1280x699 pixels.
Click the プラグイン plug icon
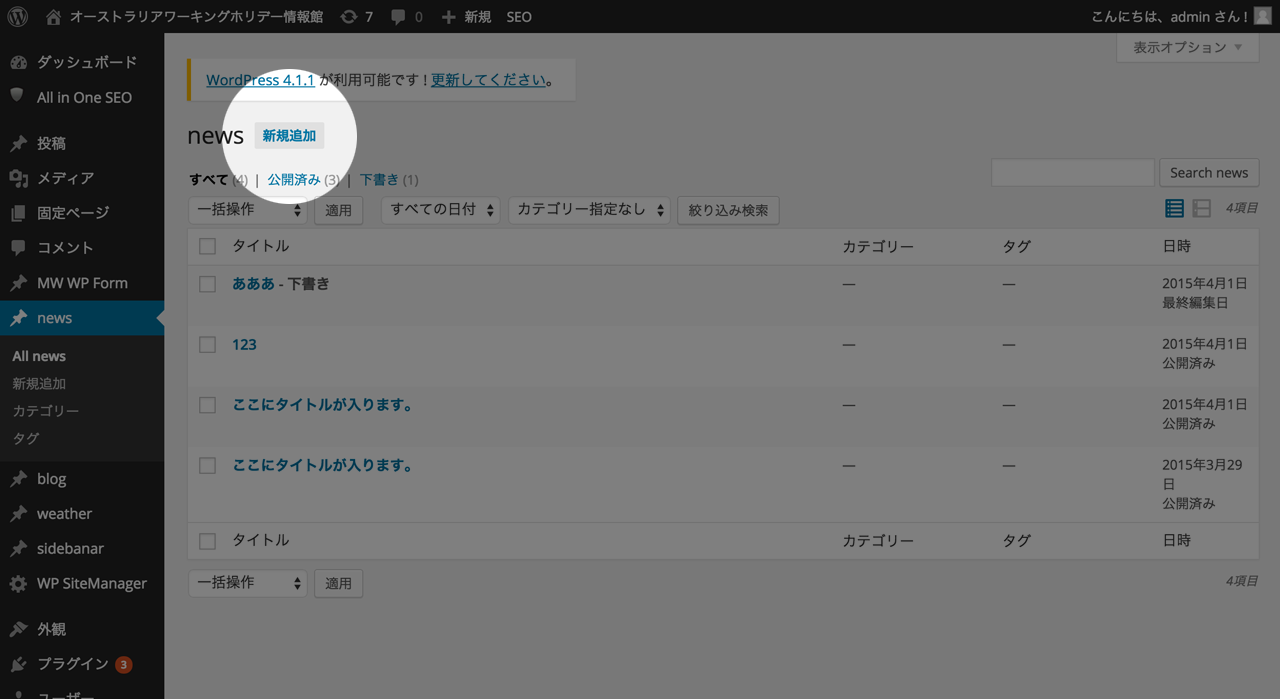pos(18,664)
